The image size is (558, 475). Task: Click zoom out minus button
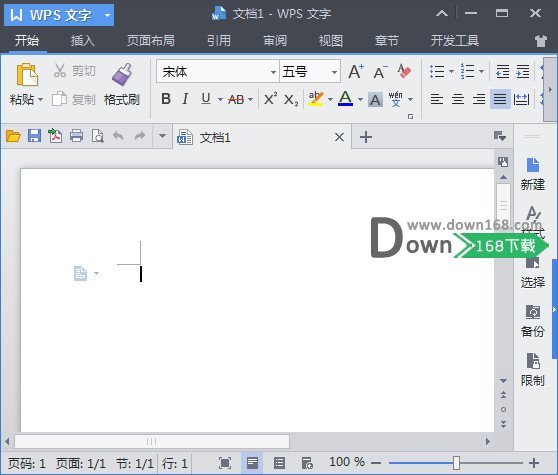point(376,463)
